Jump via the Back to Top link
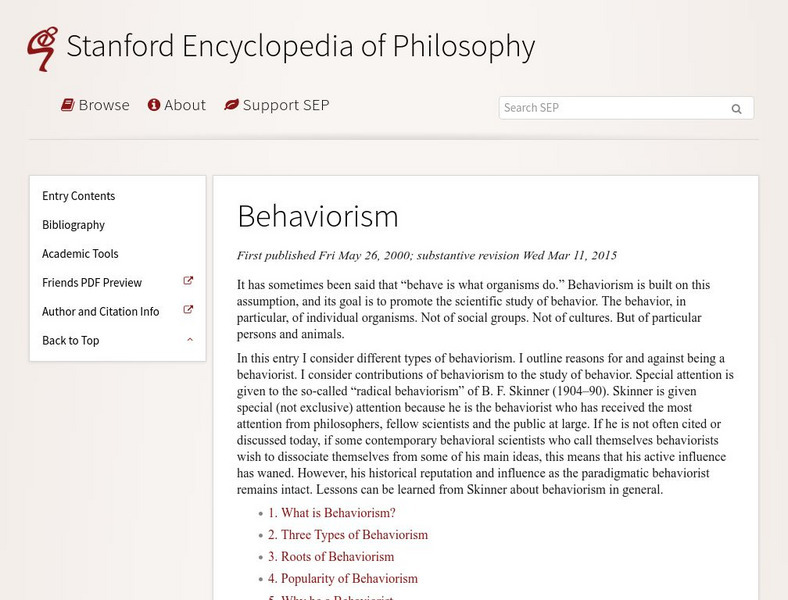Viewport: 788px width, 600px height. pos(71,340)
